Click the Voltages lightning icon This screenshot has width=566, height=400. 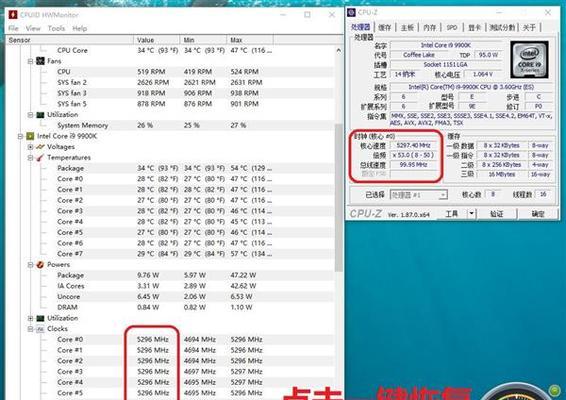click(x=40, y=147)
